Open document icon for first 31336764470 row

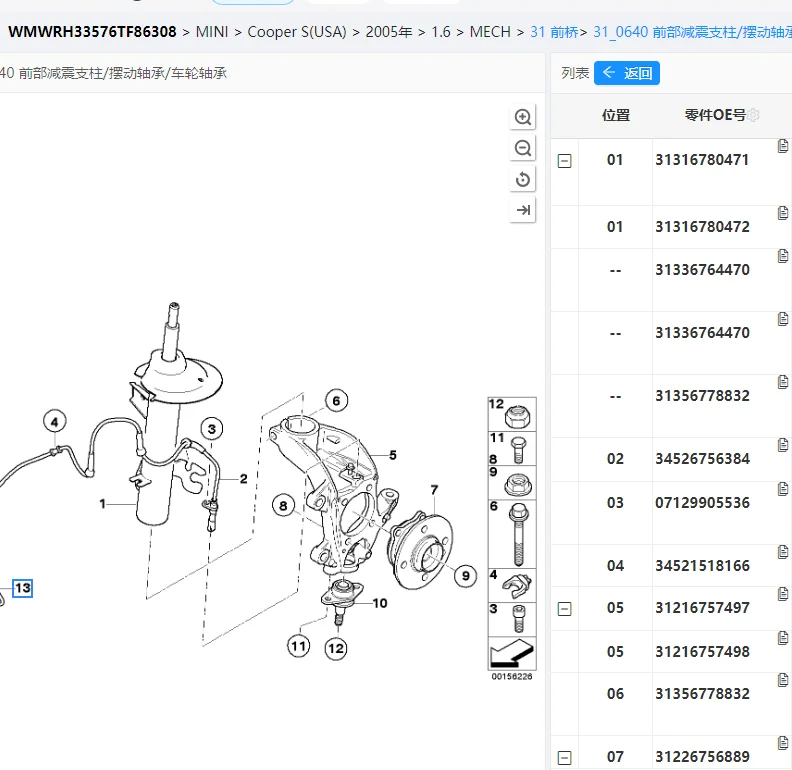tap(783, 256)
